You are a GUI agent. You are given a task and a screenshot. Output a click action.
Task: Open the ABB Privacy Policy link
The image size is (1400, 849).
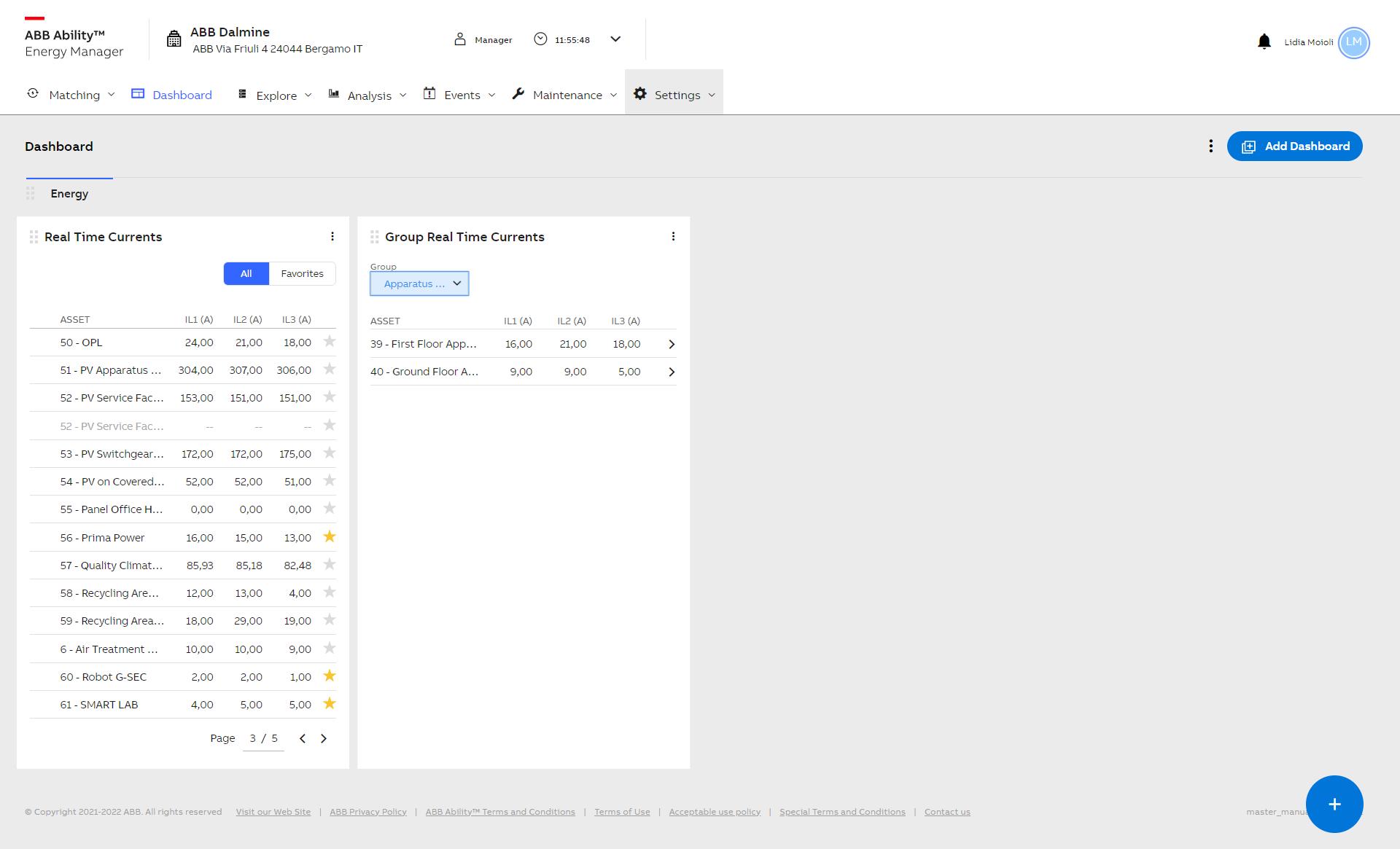(368, 812)
